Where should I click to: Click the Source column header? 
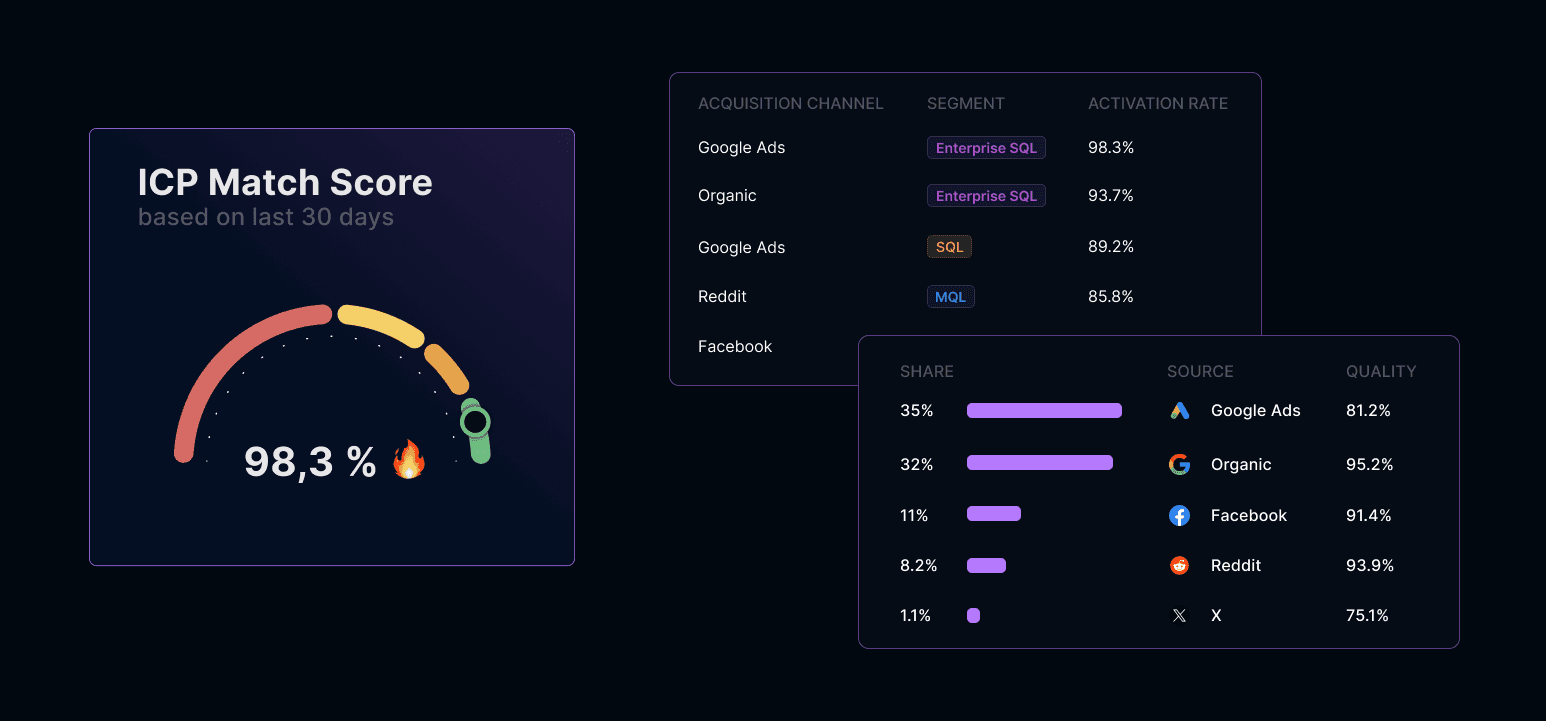coord(1200,372)
